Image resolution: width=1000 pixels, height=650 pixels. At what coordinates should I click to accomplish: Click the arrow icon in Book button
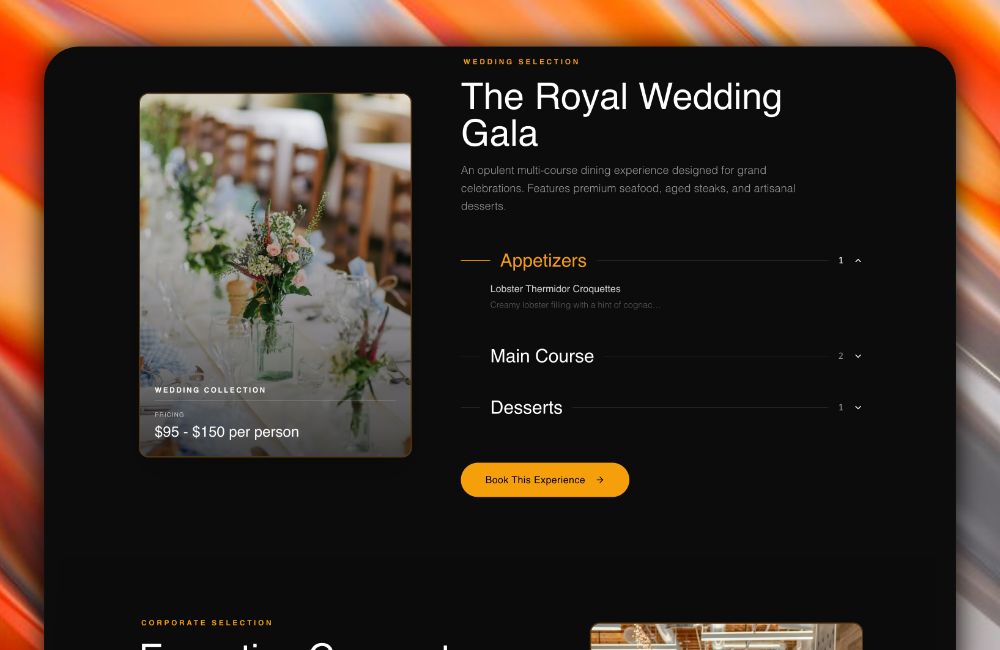[599, 480]
